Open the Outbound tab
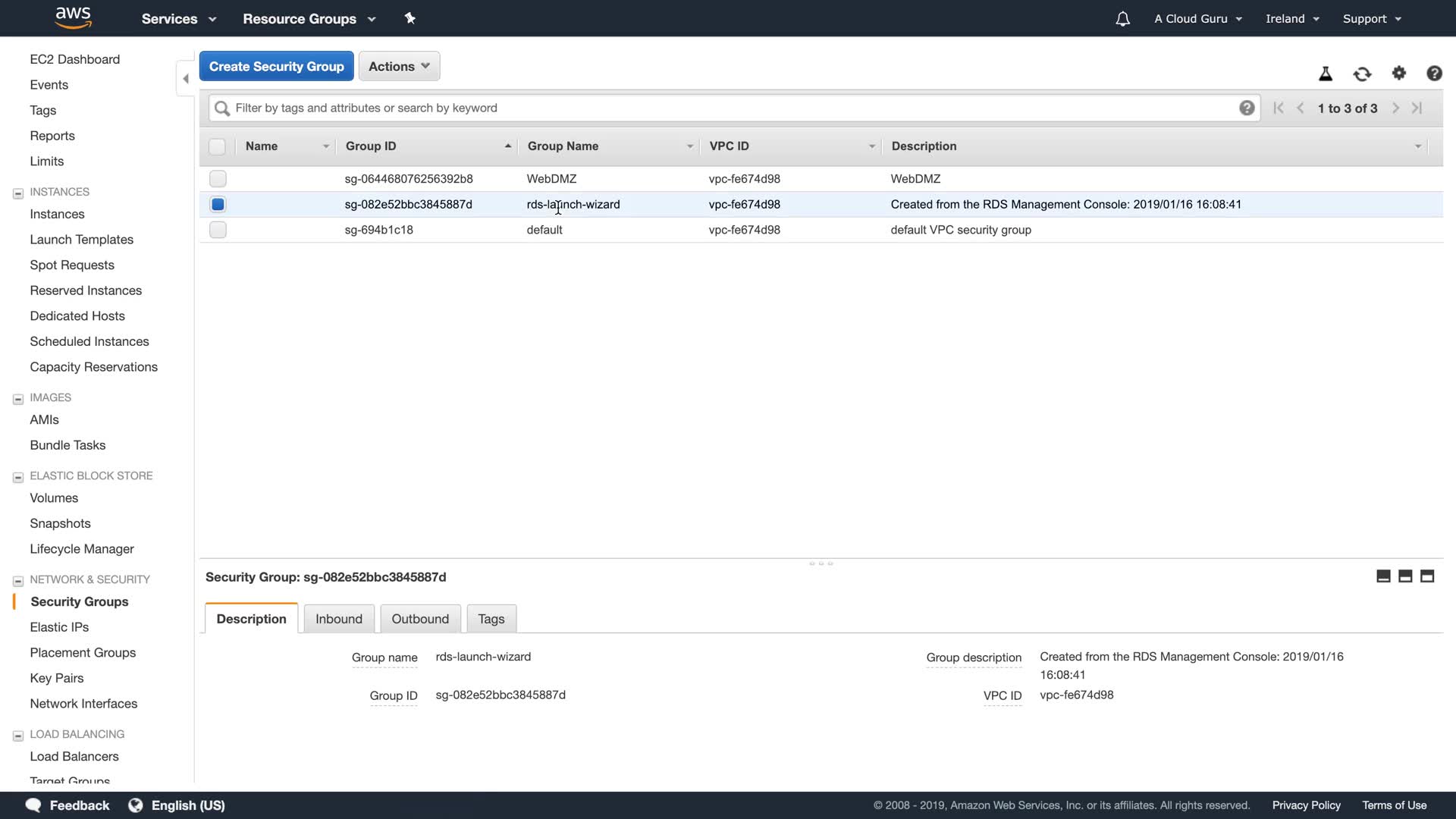1456x819 pixels. point(420,619)
